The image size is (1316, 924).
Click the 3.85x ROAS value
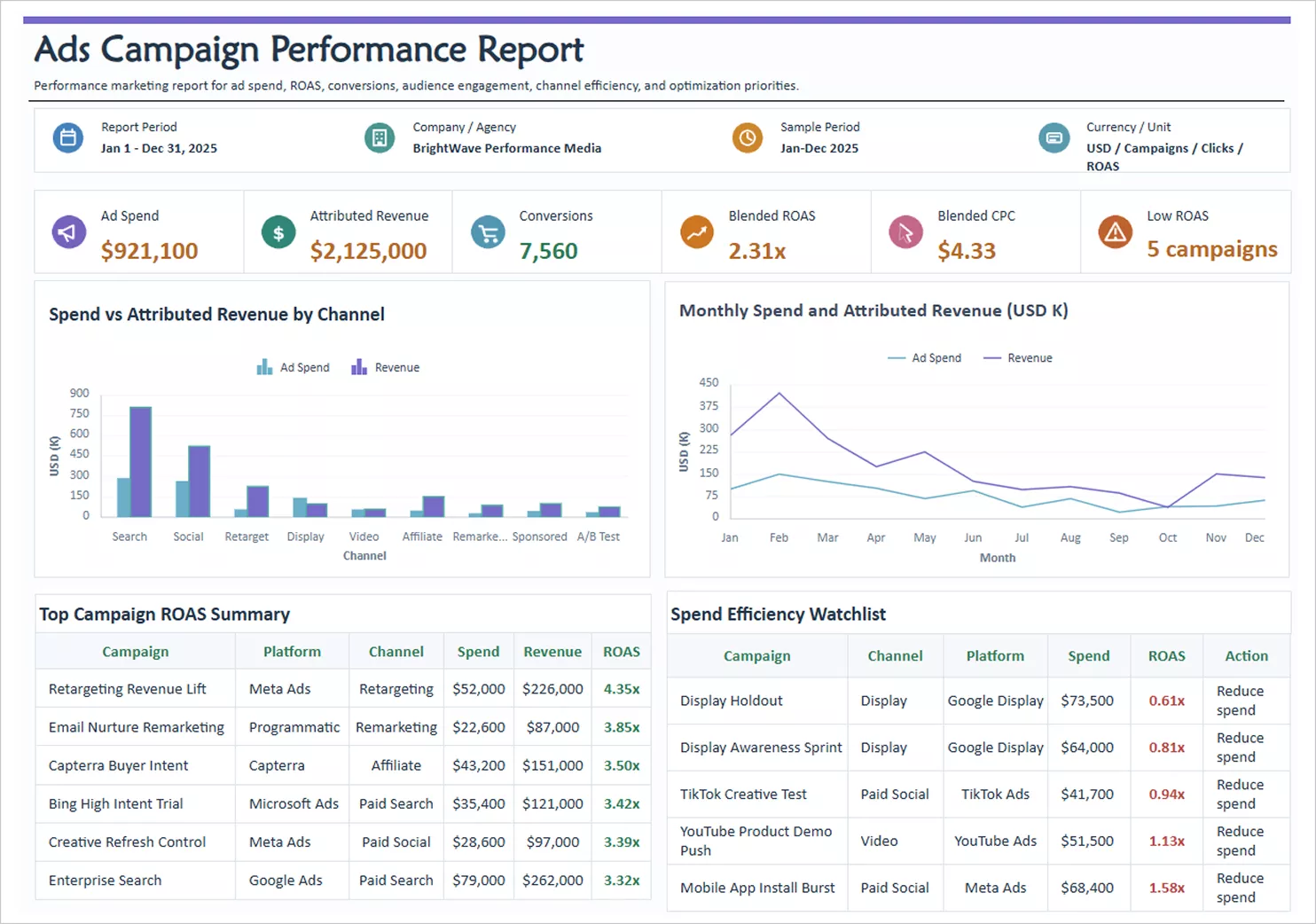[622, 727]
